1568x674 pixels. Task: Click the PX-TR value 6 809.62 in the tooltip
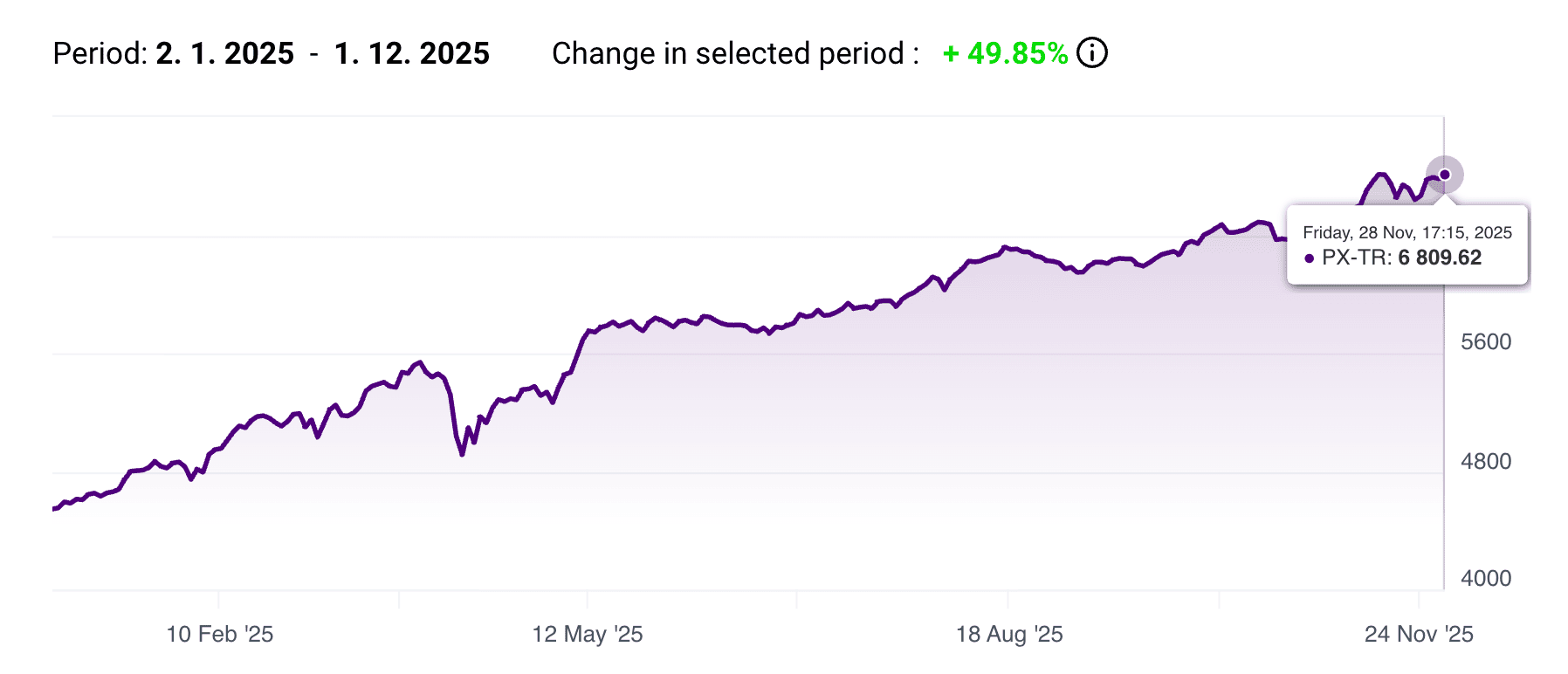click(x=1440, y=258)
